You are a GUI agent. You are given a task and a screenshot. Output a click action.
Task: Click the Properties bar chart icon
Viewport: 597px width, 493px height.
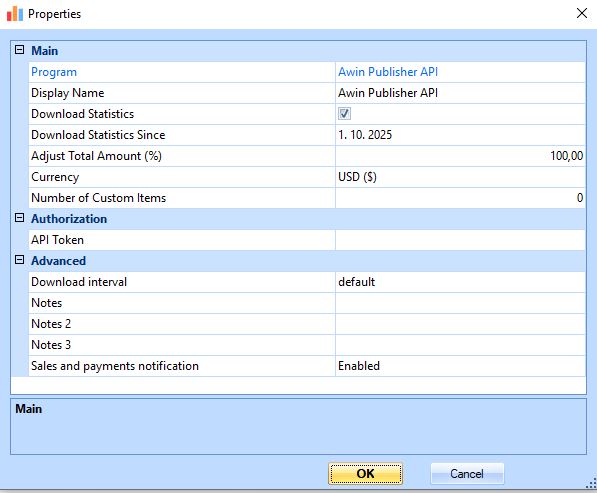[x=15, y=14]
